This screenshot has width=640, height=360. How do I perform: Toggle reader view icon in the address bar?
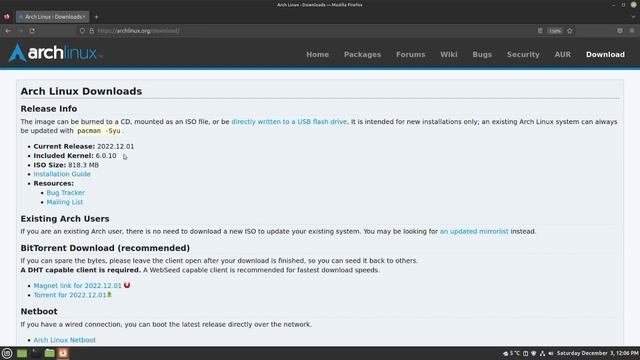click(540, 31)
